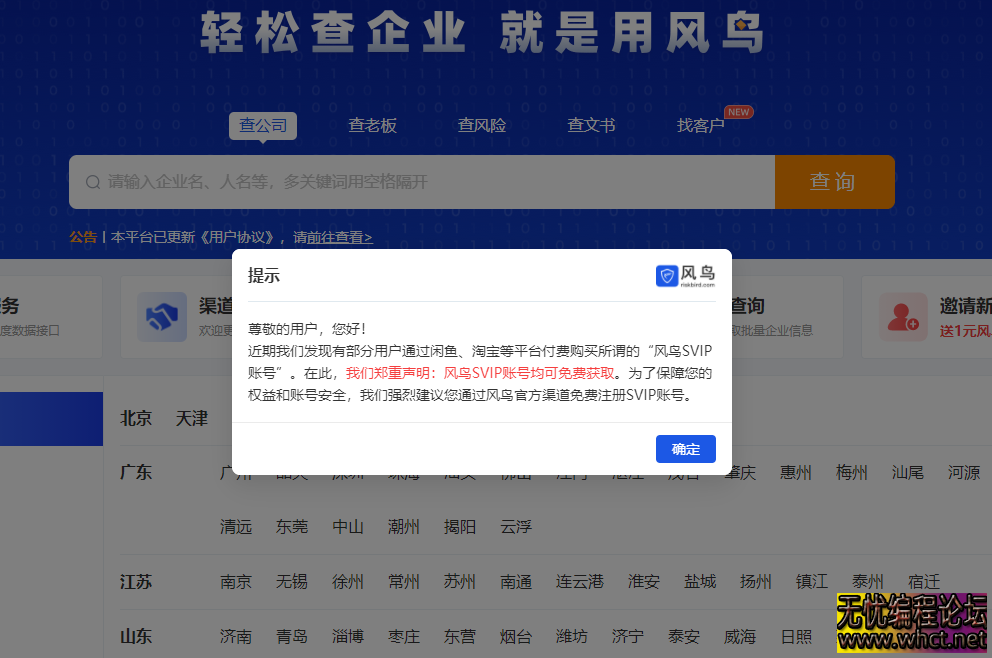Choose 扬州 under 江苏
This screenshot has height=658, width=992.
click(x=756, y=582)
